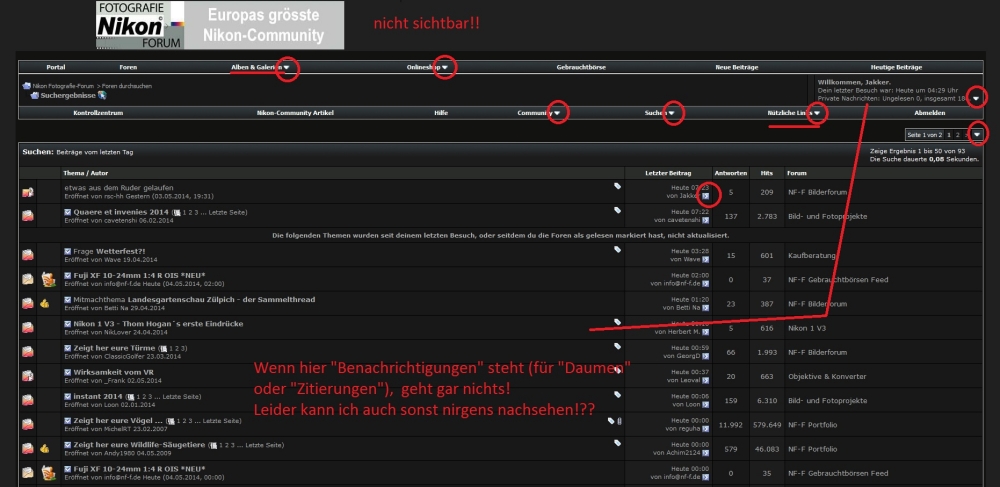Click the Nikon Fotografie Forum logo banner
Screen dimensions: 1000x487
tap(219, 25)
